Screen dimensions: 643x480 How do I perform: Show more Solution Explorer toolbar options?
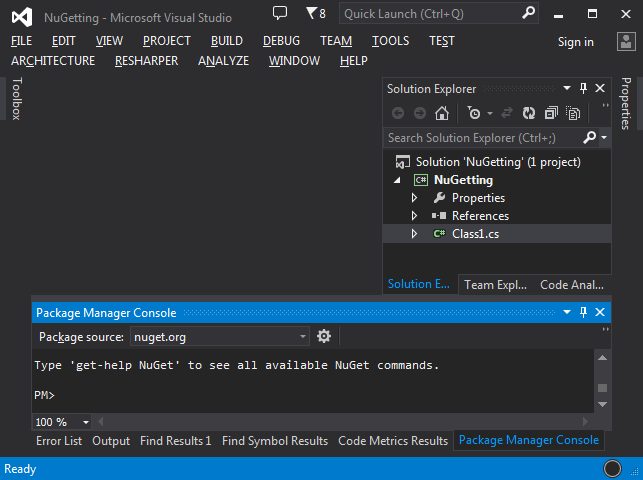[x=605, y=106]
